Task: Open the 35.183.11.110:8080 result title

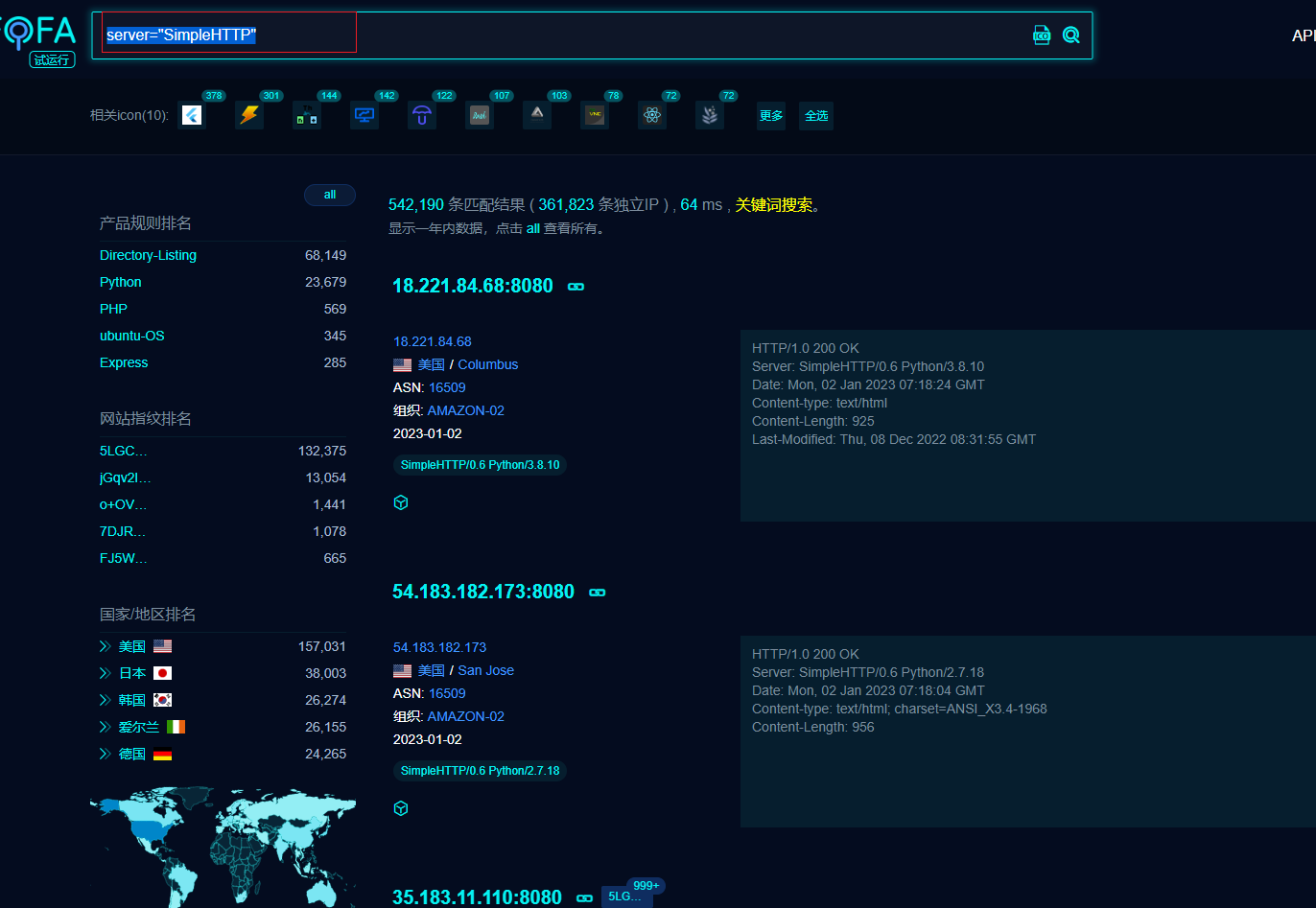Action: click(x=477, y=897)
